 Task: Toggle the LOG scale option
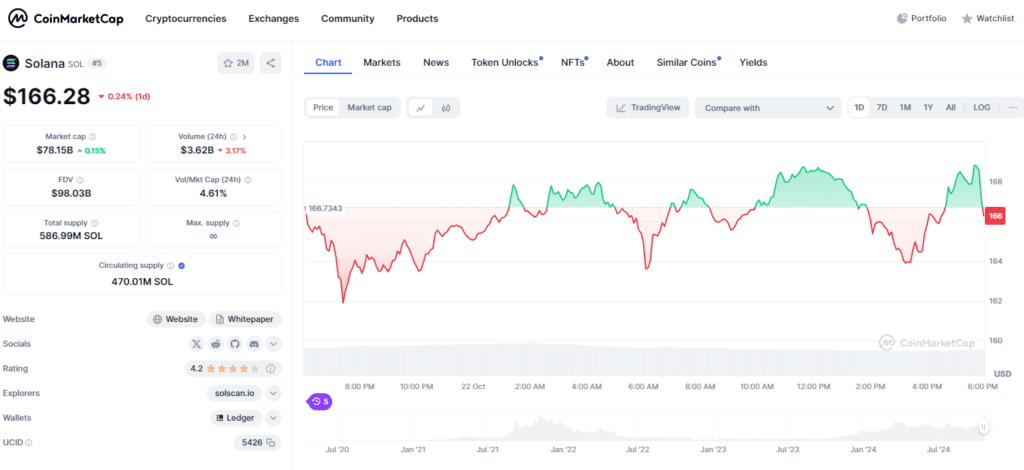[982, 108]
